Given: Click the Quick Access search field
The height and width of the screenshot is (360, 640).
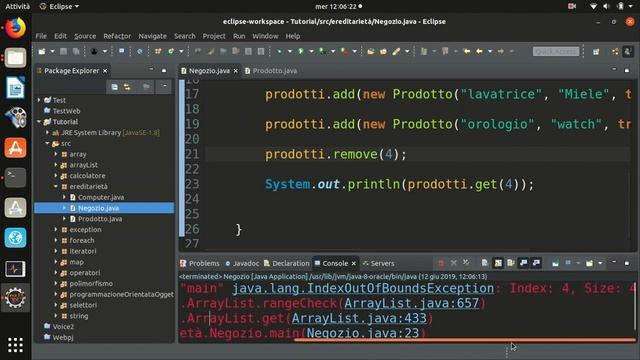Looking at the screenshot, I should point(556,51).
